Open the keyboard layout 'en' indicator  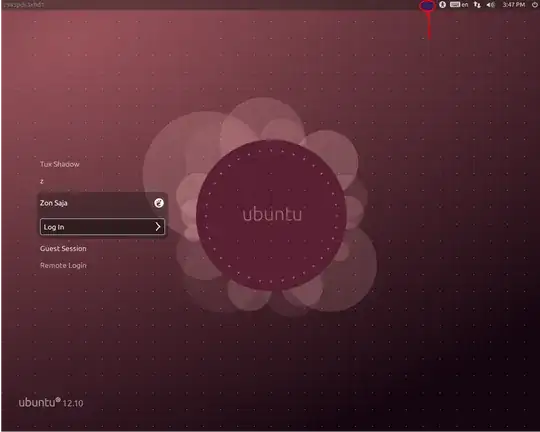click(459, 4)
